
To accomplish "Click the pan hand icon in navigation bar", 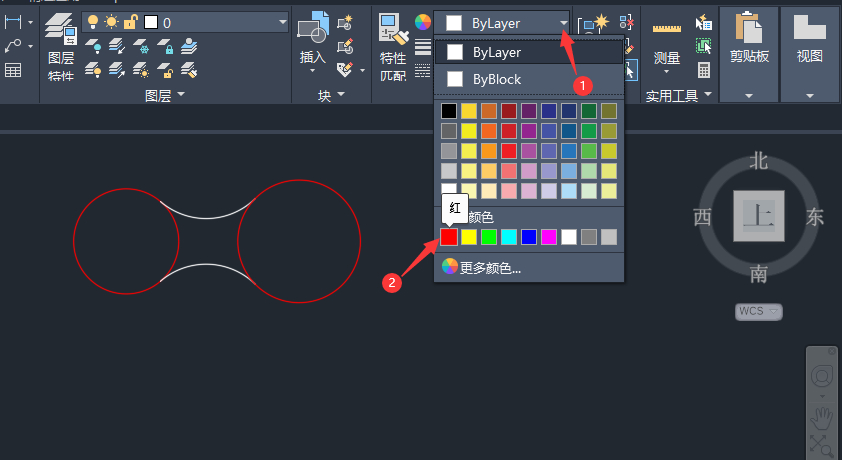I will pyautogui.click(x=821, y=418).
